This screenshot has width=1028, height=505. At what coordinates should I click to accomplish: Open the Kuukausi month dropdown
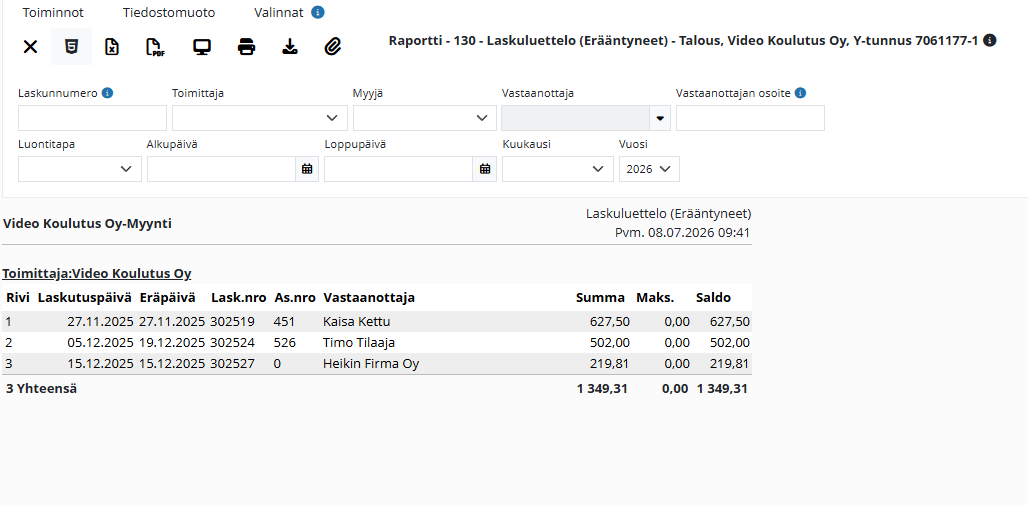pyautogui.click(x=557, y=169)
